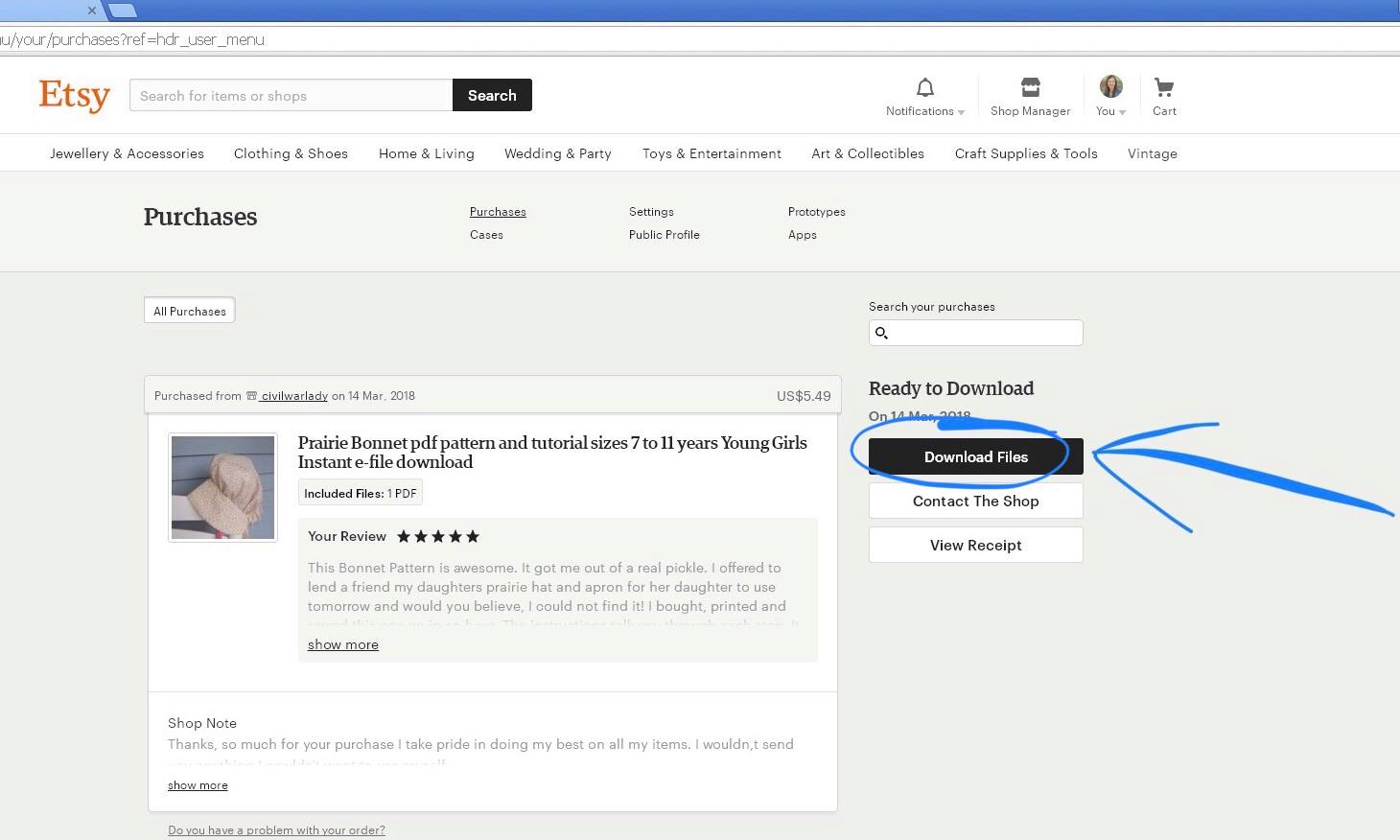Open the Notifications bell
This screenshot has height=840, width=1400.
coord(924,89)
